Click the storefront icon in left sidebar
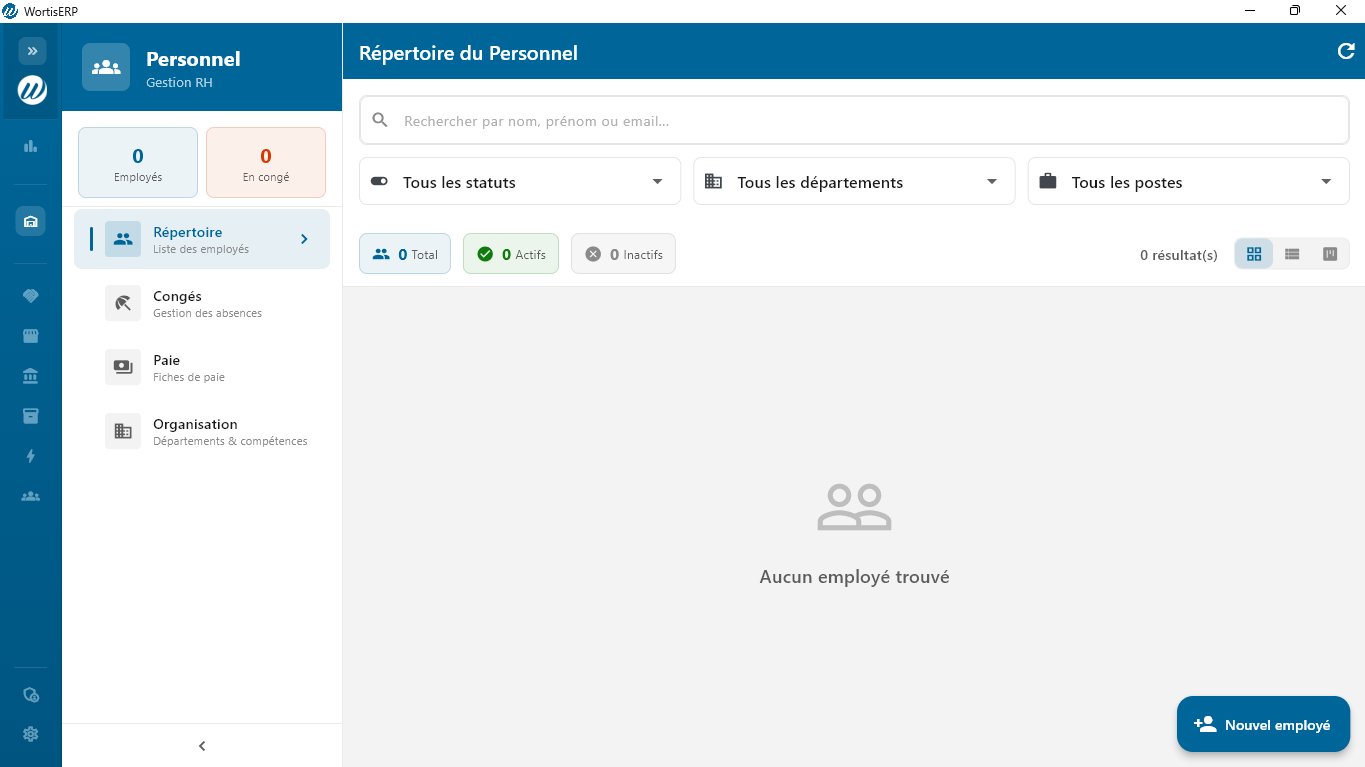This screenshot has width=1365, height=767. pyautogui.click(x=31, y=336)
